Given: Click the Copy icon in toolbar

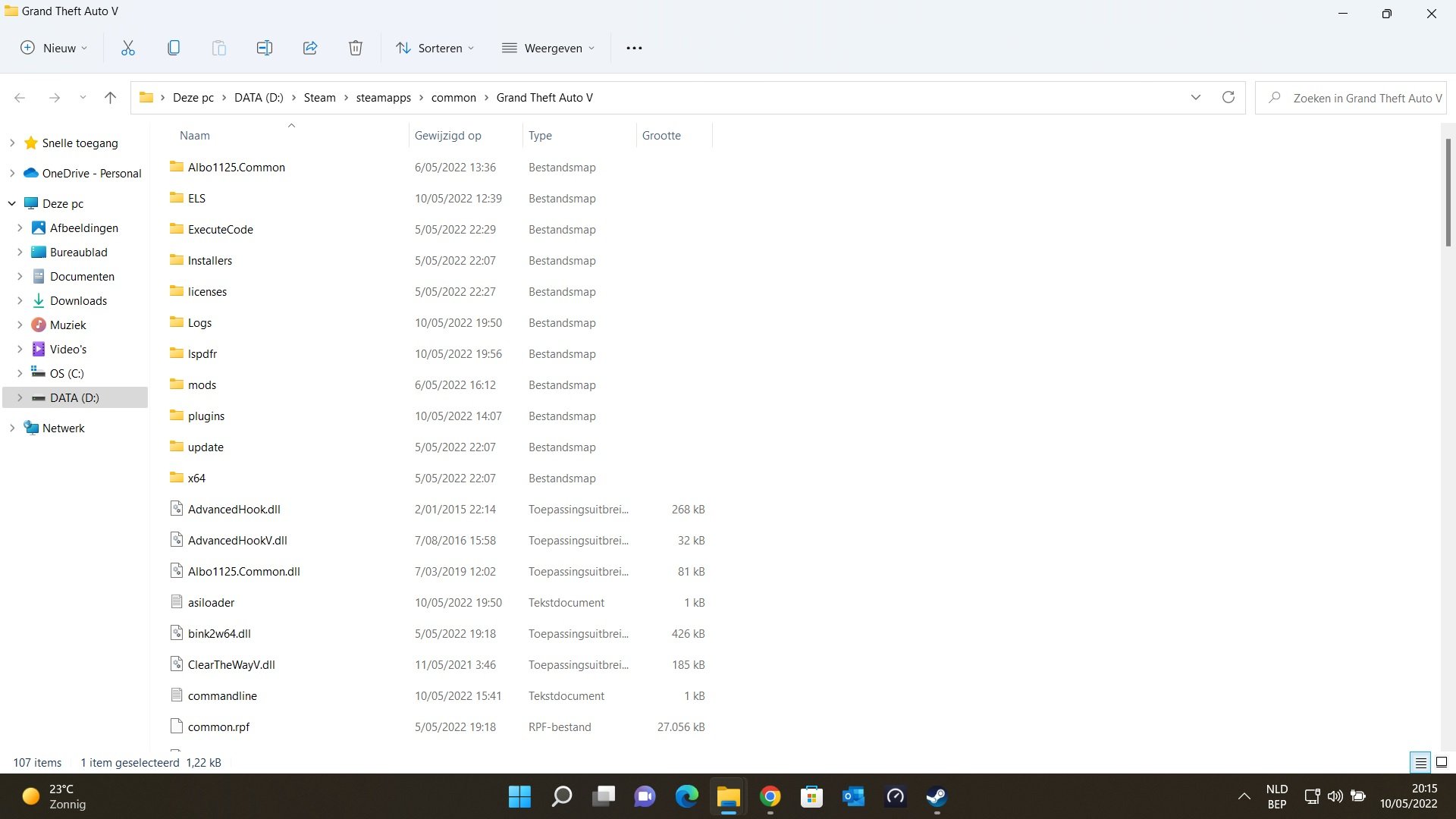Looking at the screenshot, I should pyautogui.click(x=173, y=48).
